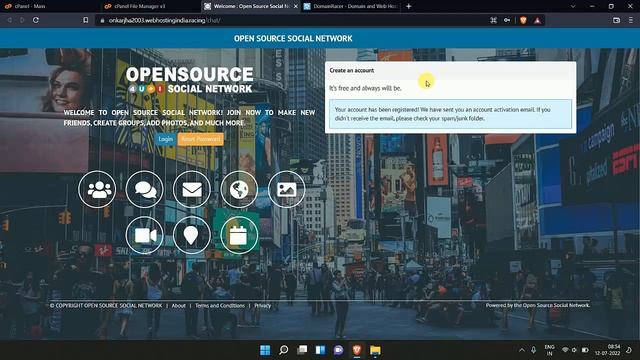Open Brave Shields lion icon
Screen dimensions: 640x360
click(523, 20)
